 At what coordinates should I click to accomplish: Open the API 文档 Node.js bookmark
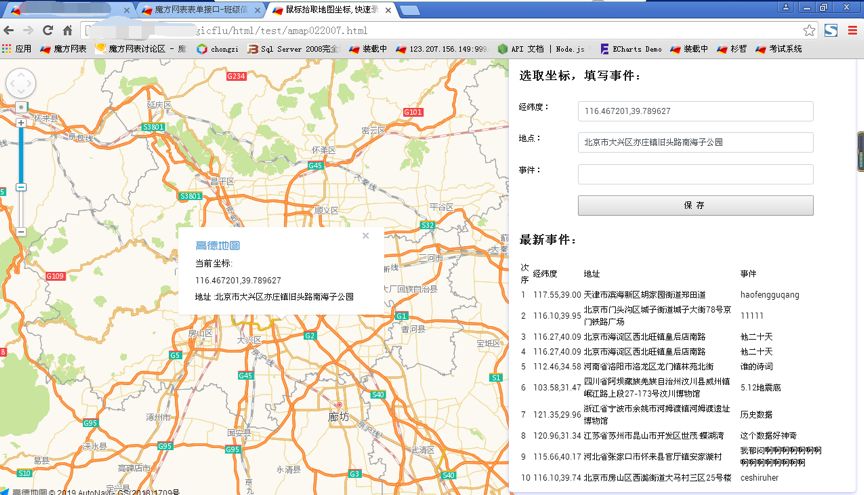[x=541, y=49]
